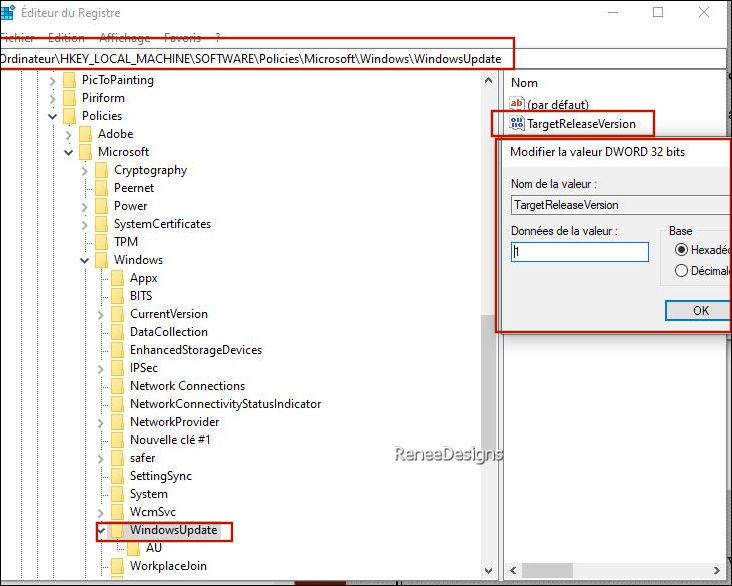Image resolution: width=732 pixels, height=586 pixels.
Task: Expand the PicToPainting key
Action: pos(52,81)
